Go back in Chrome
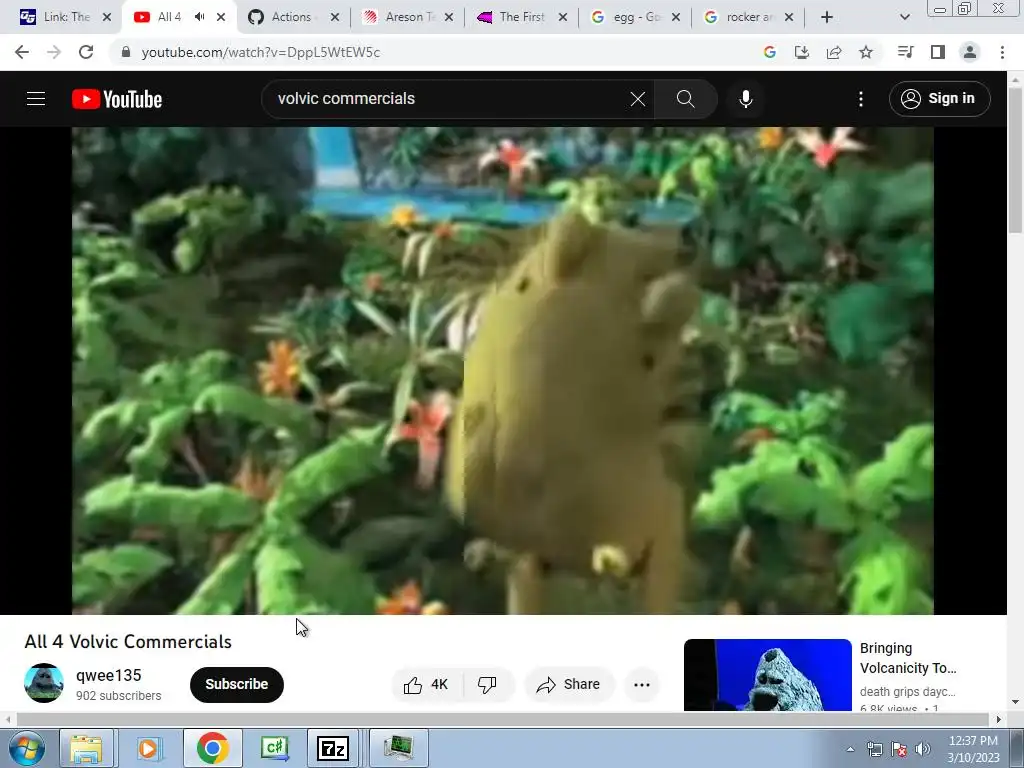This screenshot has width=1024, height=768. coord(22,52)
